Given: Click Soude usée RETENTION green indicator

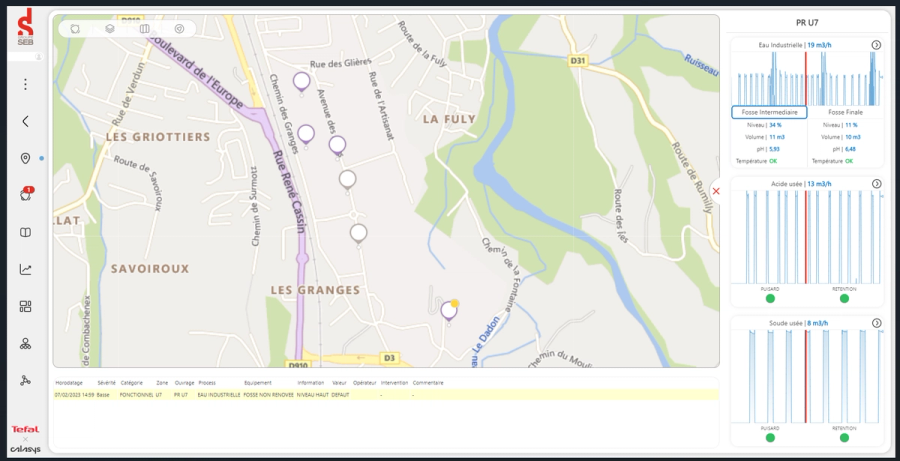Looking at the screenshot, I should click(x=844, y=438).
